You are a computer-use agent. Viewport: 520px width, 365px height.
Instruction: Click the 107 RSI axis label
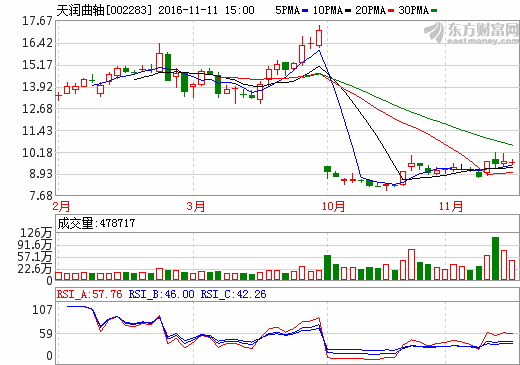42,310
